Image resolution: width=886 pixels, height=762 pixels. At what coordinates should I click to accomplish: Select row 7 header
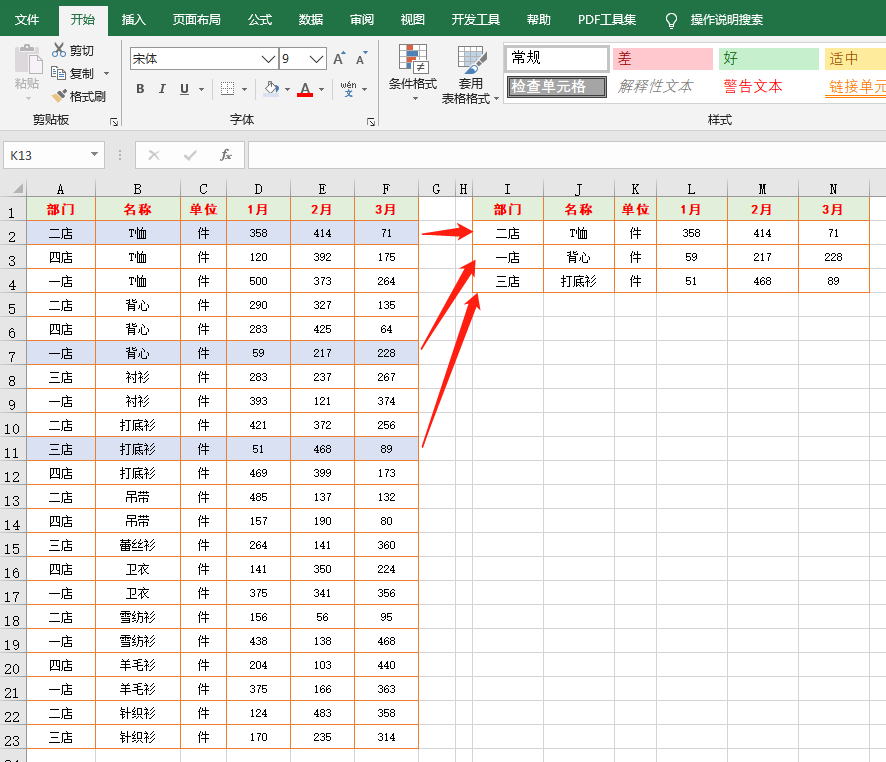(12, 356)
